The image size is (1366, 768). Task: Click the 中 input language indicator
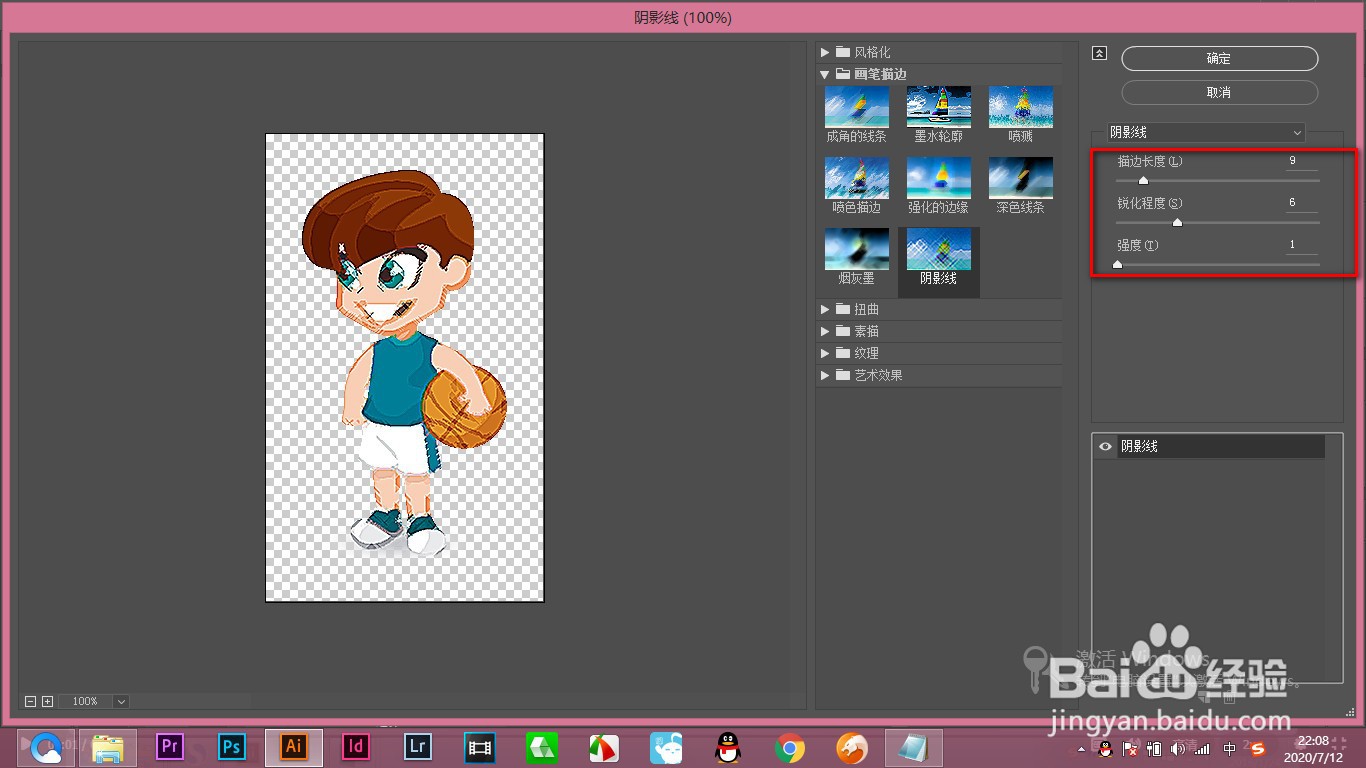pos(1230,749)
